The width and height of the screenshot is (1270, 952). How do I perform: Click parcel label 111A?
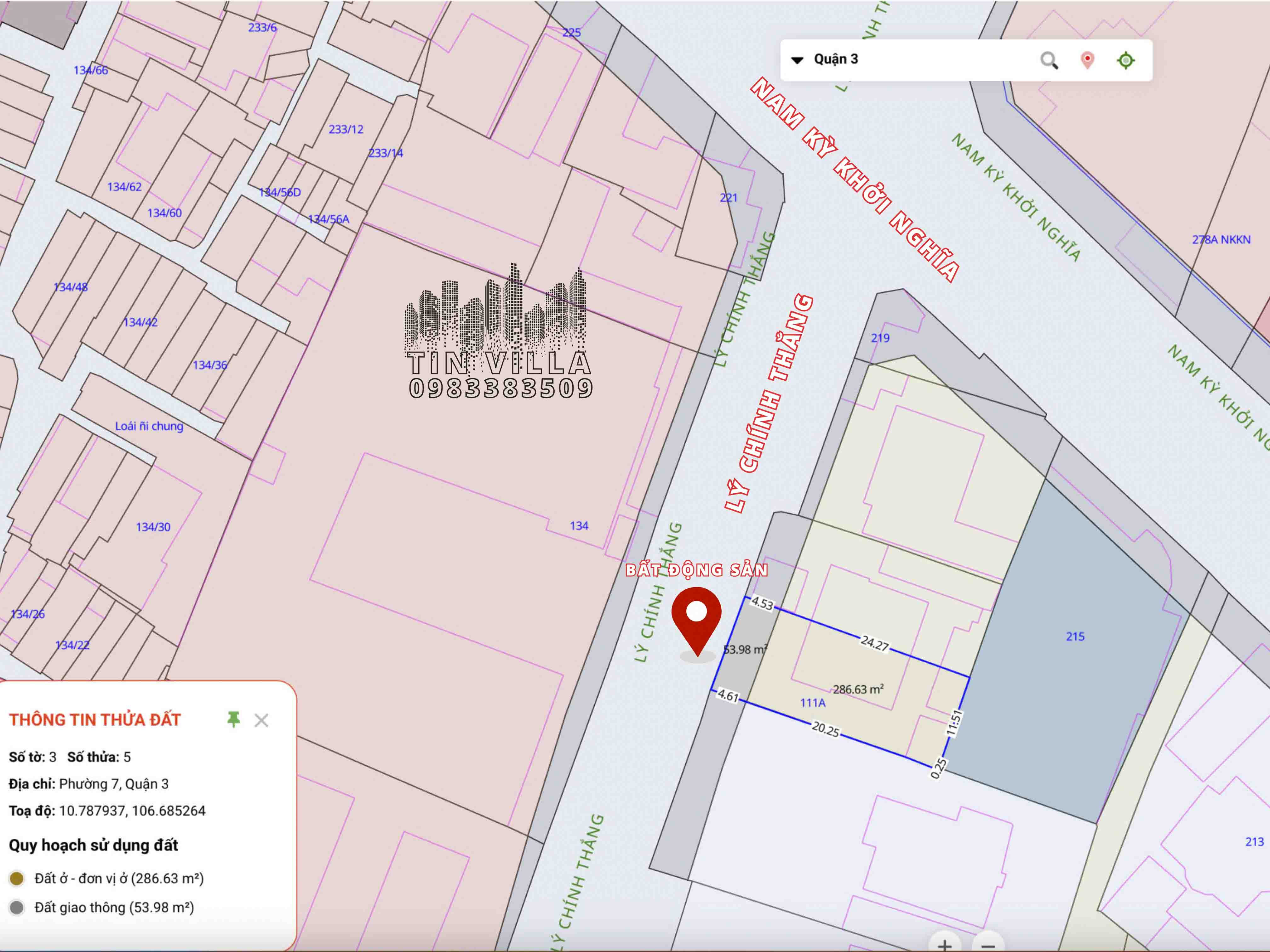coord(812,702)
